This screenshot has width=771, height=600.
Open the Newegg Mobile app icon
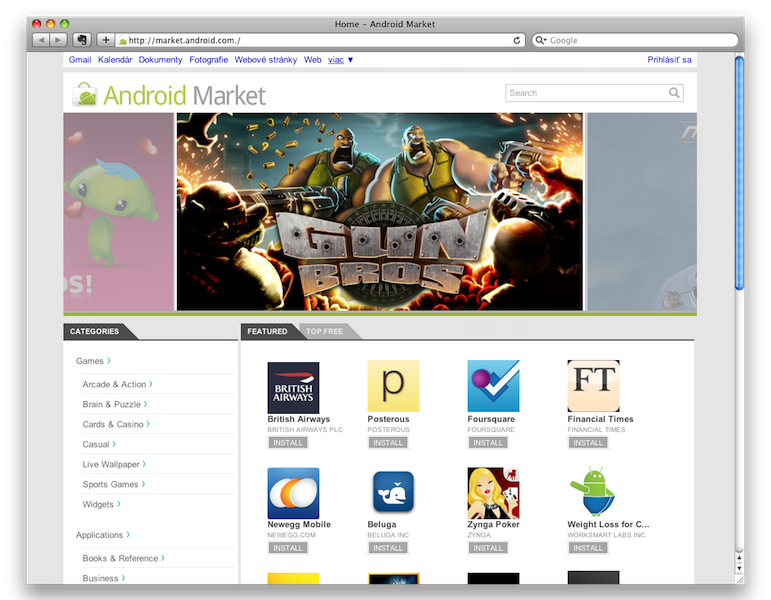[x=293, y=493]
